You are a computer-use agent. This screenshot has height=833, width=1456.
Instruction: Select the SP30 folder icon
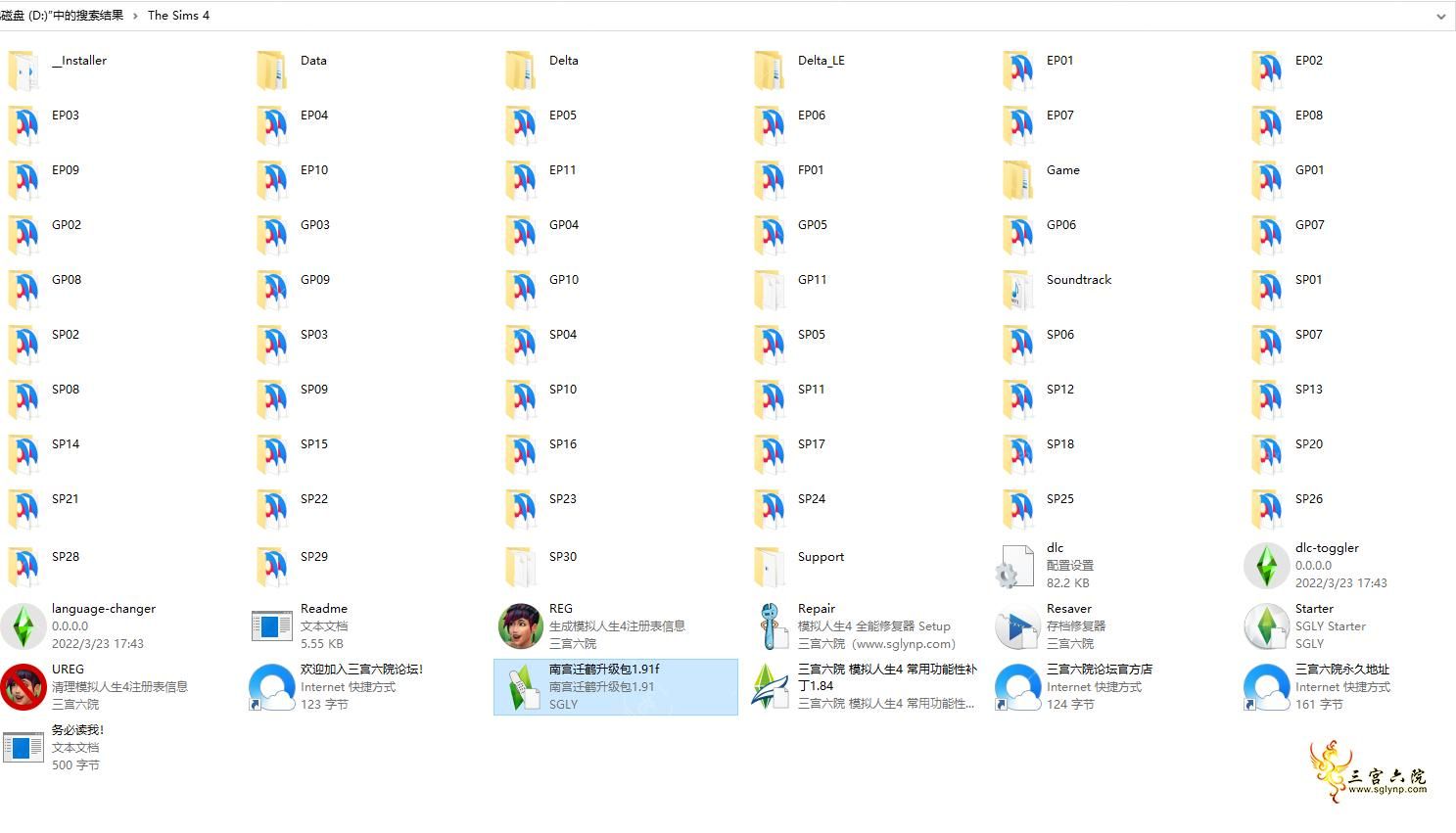(521, 567)
